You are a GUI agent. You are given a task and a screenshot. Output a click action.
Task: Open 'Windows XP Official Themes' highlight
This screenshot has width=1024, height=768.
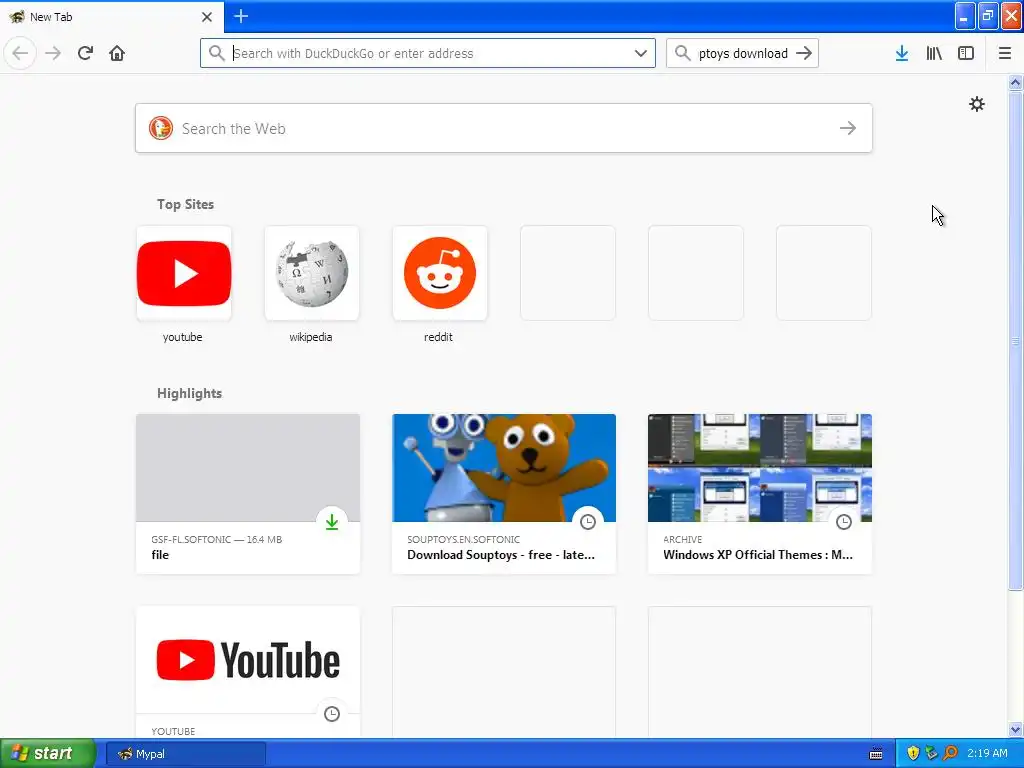(760, 494)
